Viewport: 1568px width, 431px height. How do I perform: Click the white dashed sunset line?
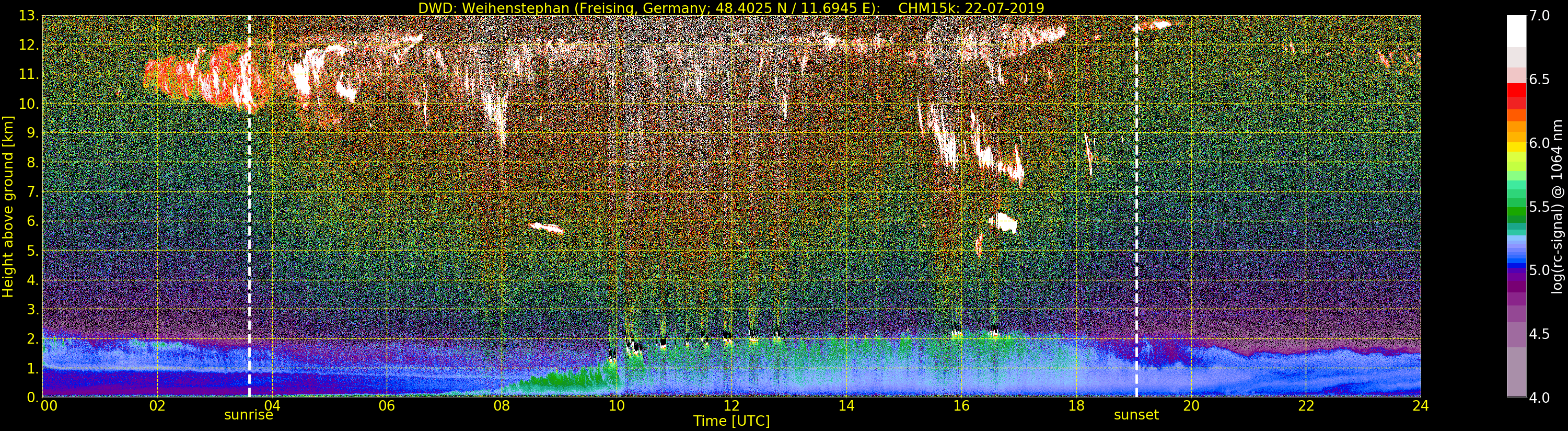(x=1136, y=206)
